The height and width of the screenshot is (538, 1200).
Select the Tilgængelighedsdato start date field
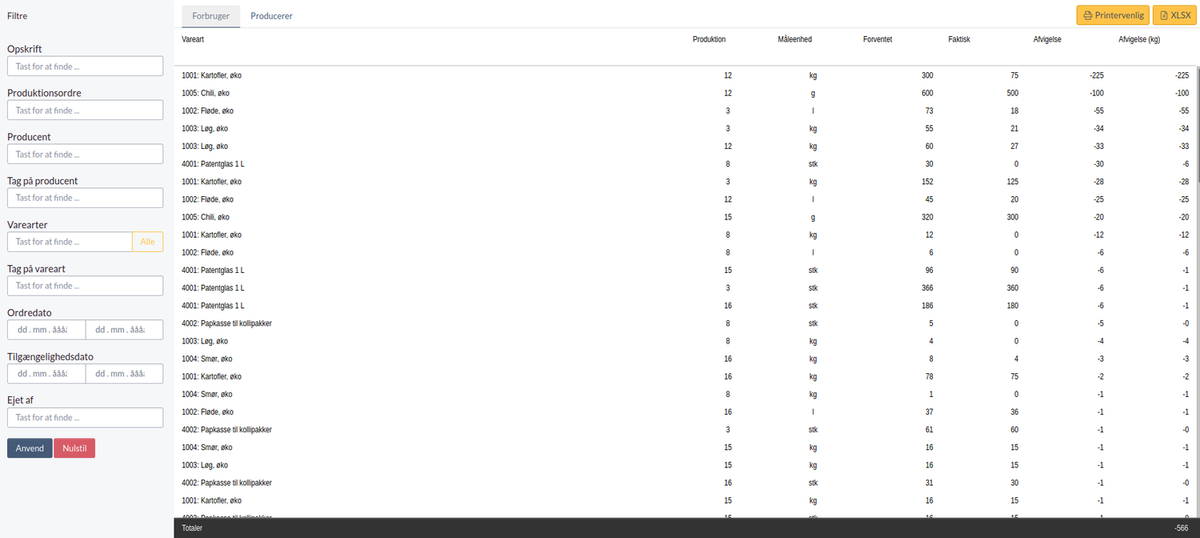(46, 374)
